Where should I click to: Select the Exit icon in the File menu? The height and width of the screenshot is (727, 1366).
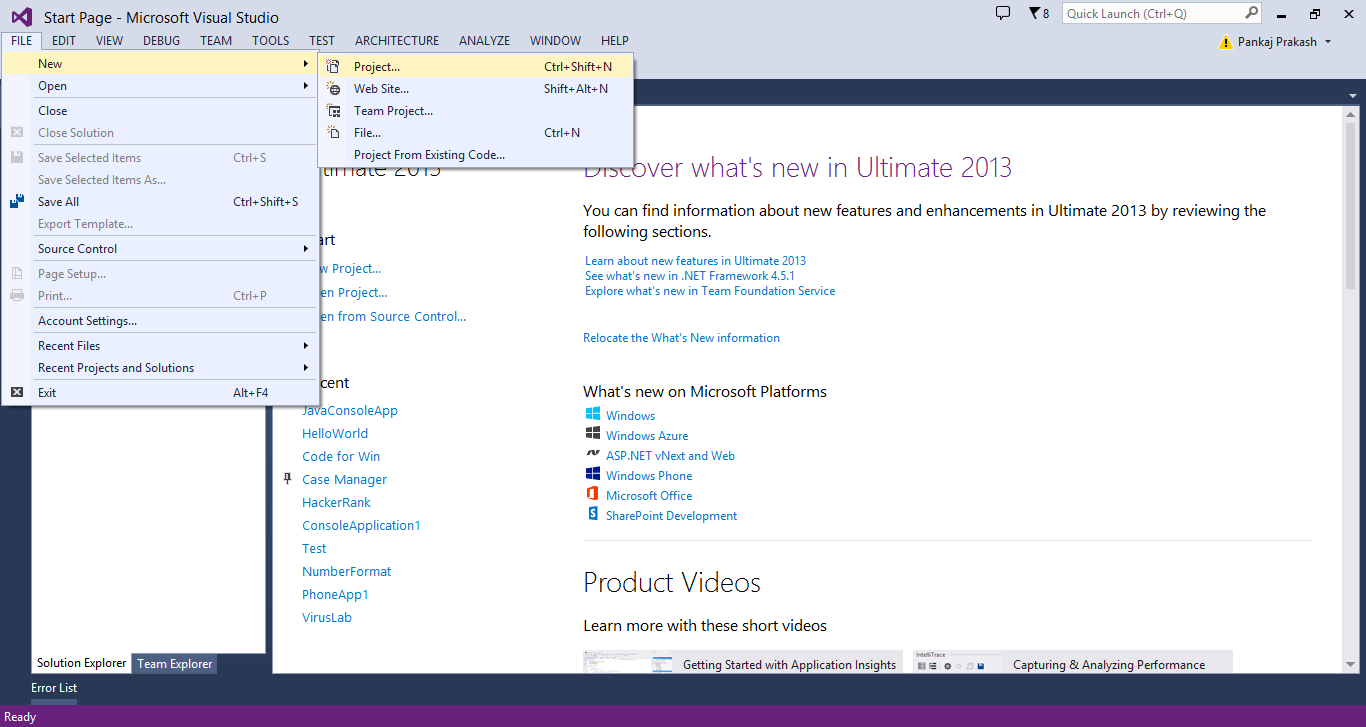click(16, 391)
